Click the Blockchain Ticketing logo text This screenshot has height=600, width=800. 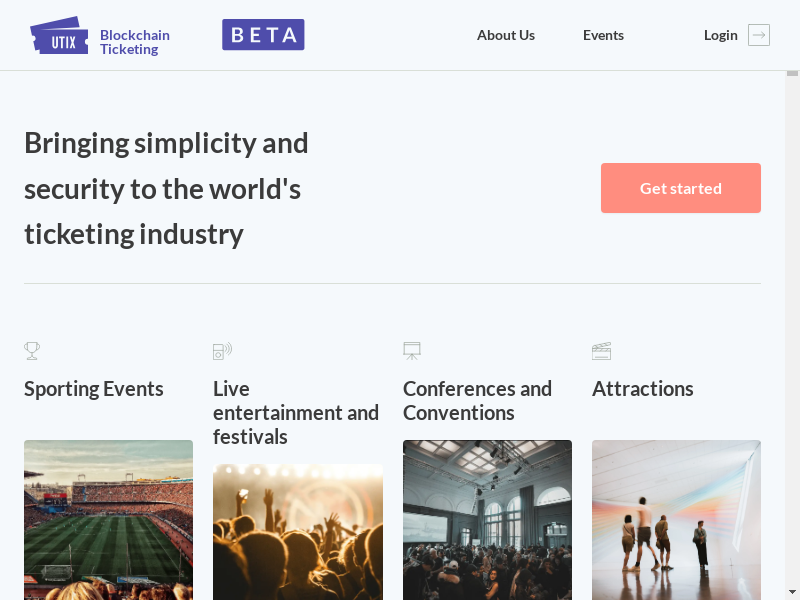135,42
